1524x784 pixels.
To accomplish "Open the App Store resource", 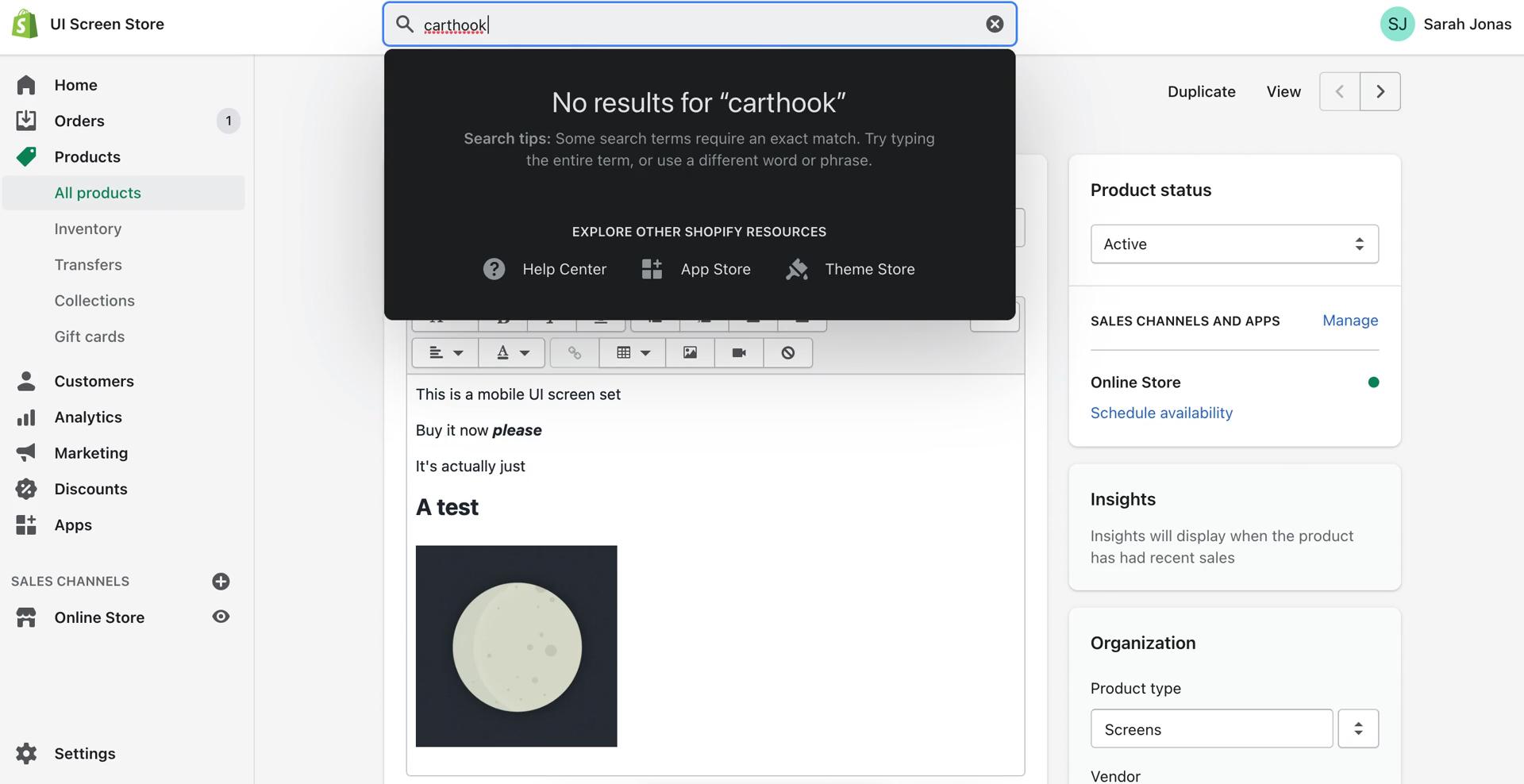I will (695, 269).
